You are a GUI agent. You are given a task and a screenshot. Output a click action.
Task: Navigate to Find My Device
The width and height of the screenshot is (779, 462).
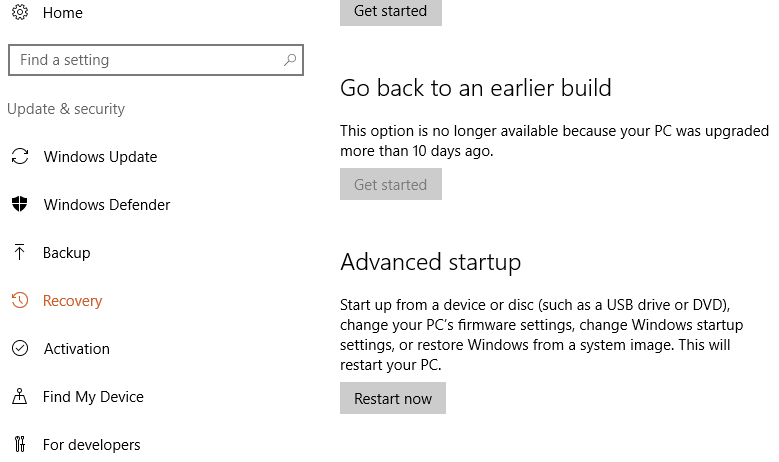[x=93, y=397]
